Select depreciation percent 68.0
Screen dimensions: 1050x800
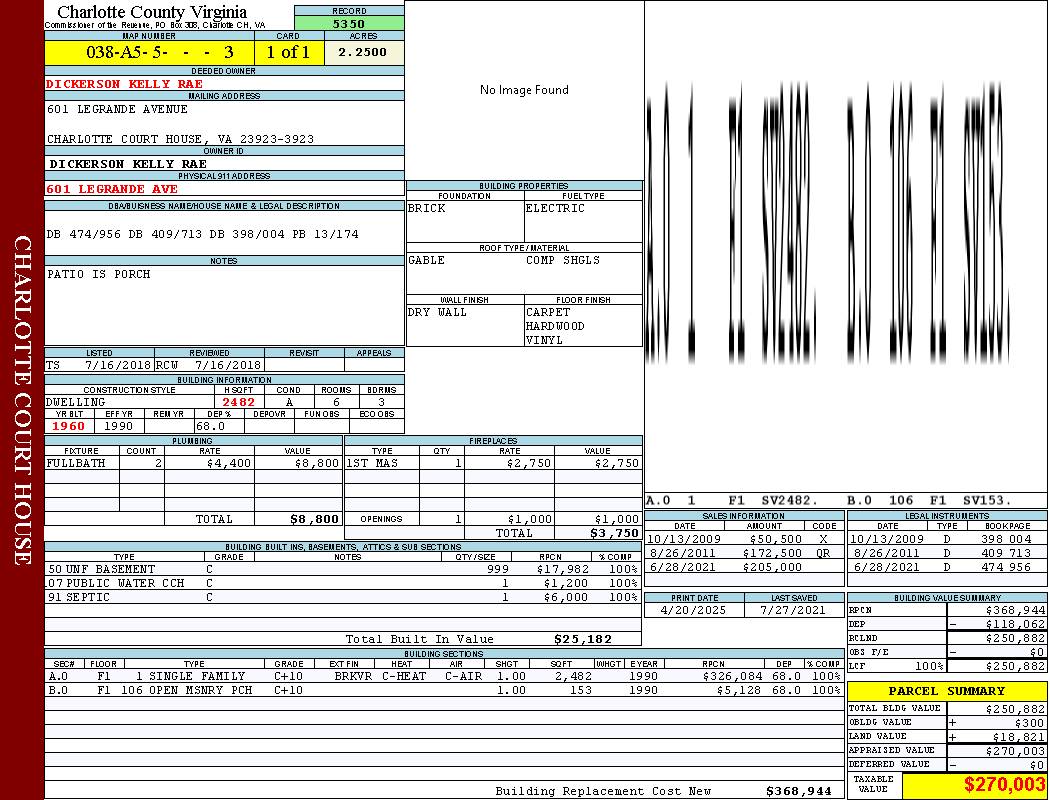point(210,426)
